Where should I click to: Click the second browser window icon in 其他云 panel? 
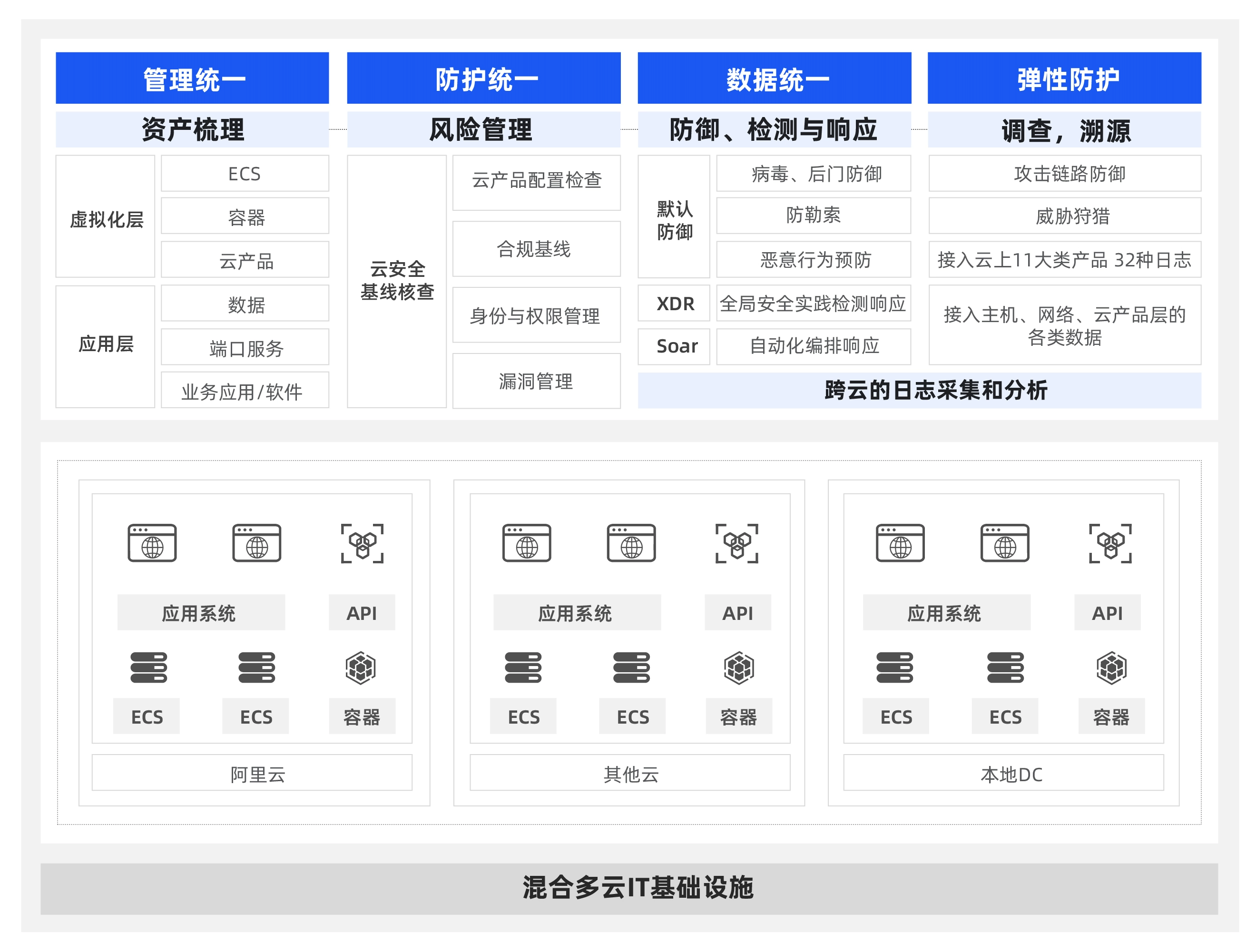[631, 543]
